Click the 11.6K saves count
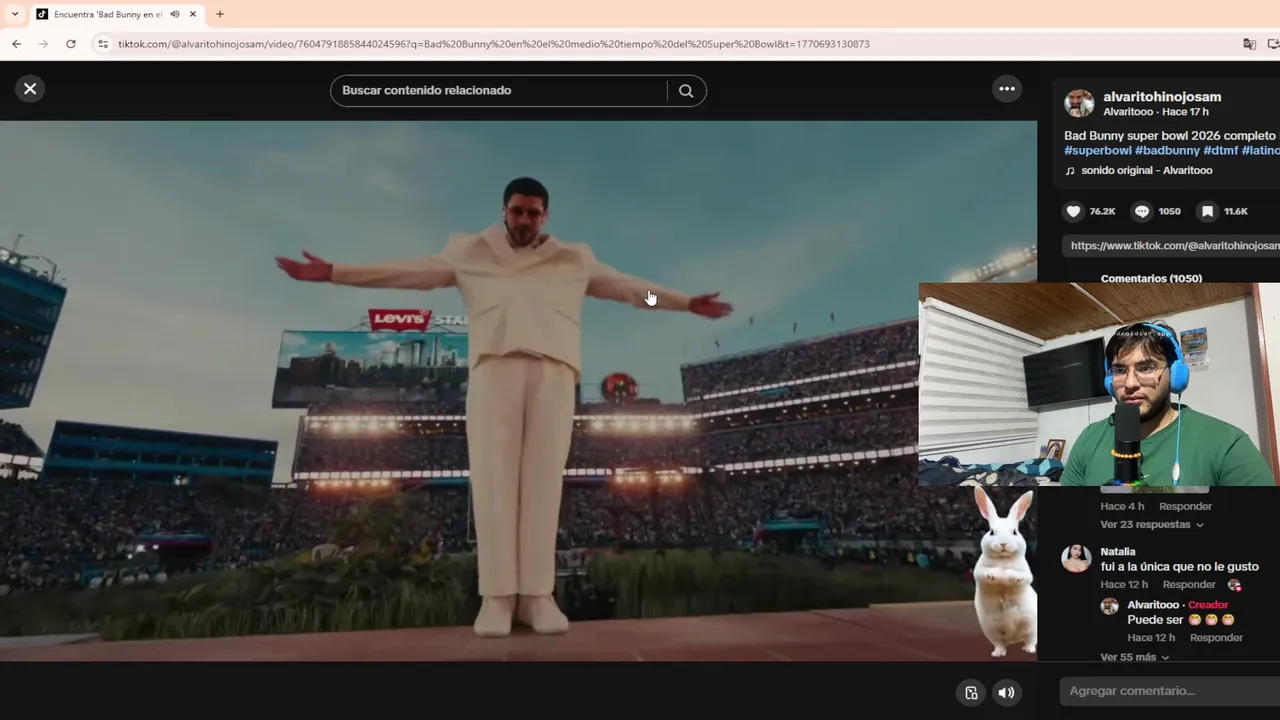 pos(1236,212)
